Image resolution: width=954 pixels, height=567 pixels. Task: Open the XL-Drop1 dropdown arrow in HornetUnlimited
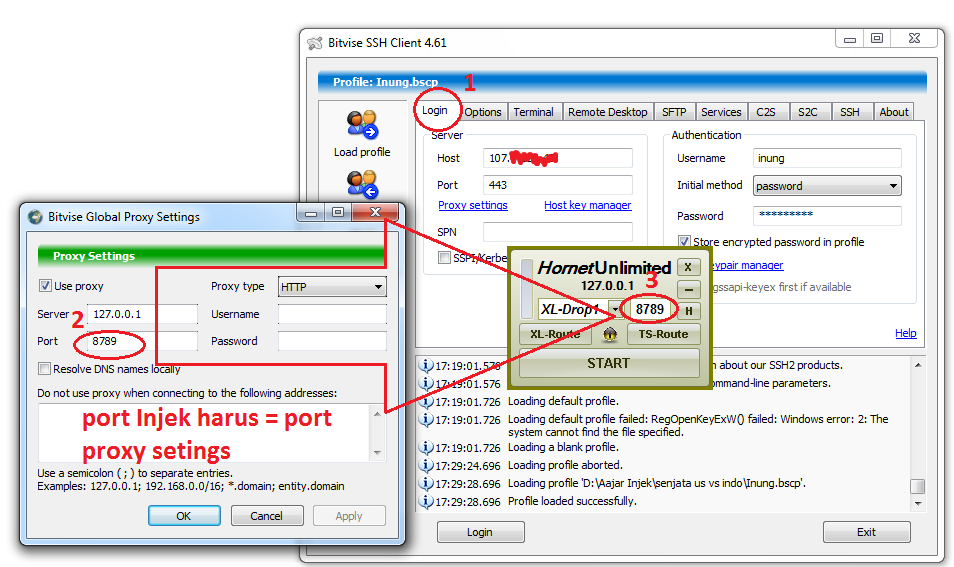coord(615,310)
